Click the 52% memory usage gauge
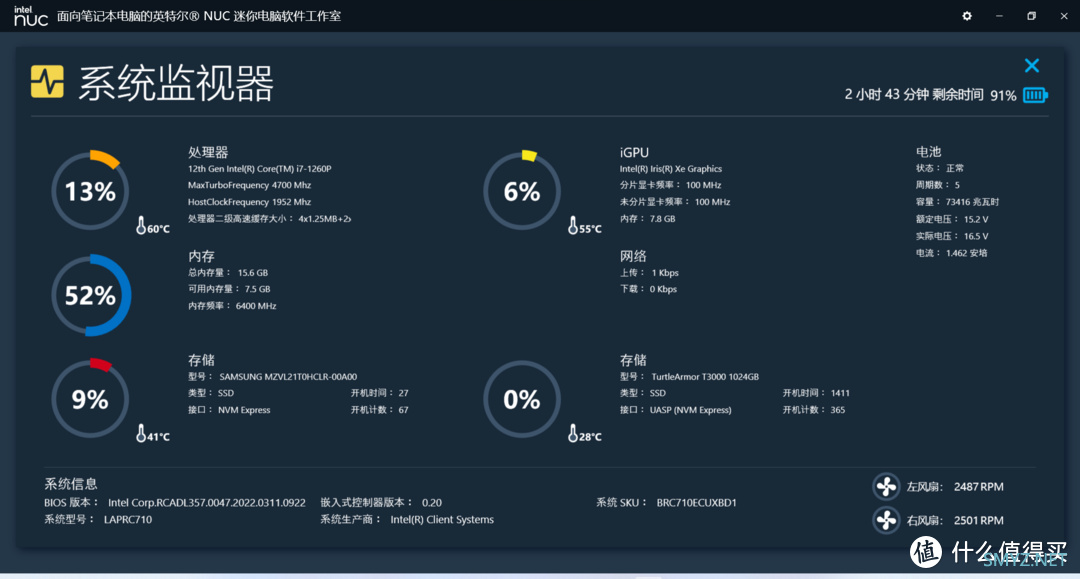The height and width of the screenshot is (579, 1080). pos(90,295)
